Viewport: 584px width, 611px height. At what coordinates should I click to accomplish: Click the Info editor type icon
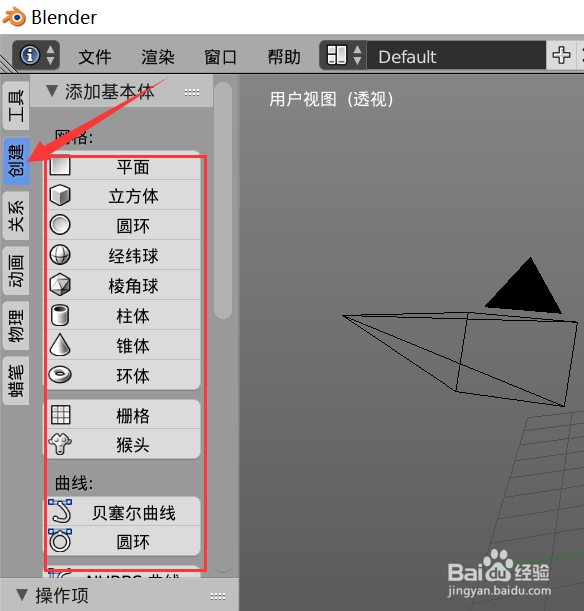point(30,55)
